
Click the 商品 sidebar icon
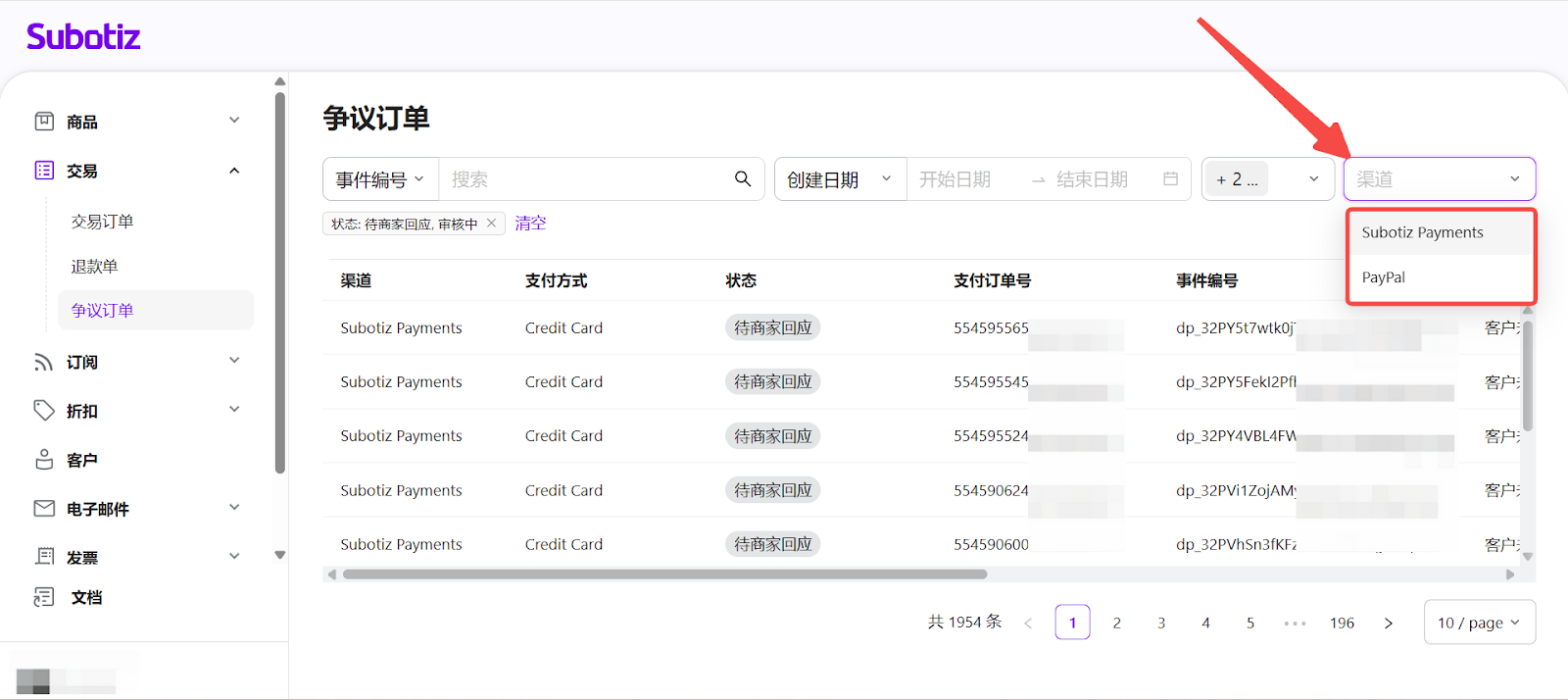(x=44, y=122)
